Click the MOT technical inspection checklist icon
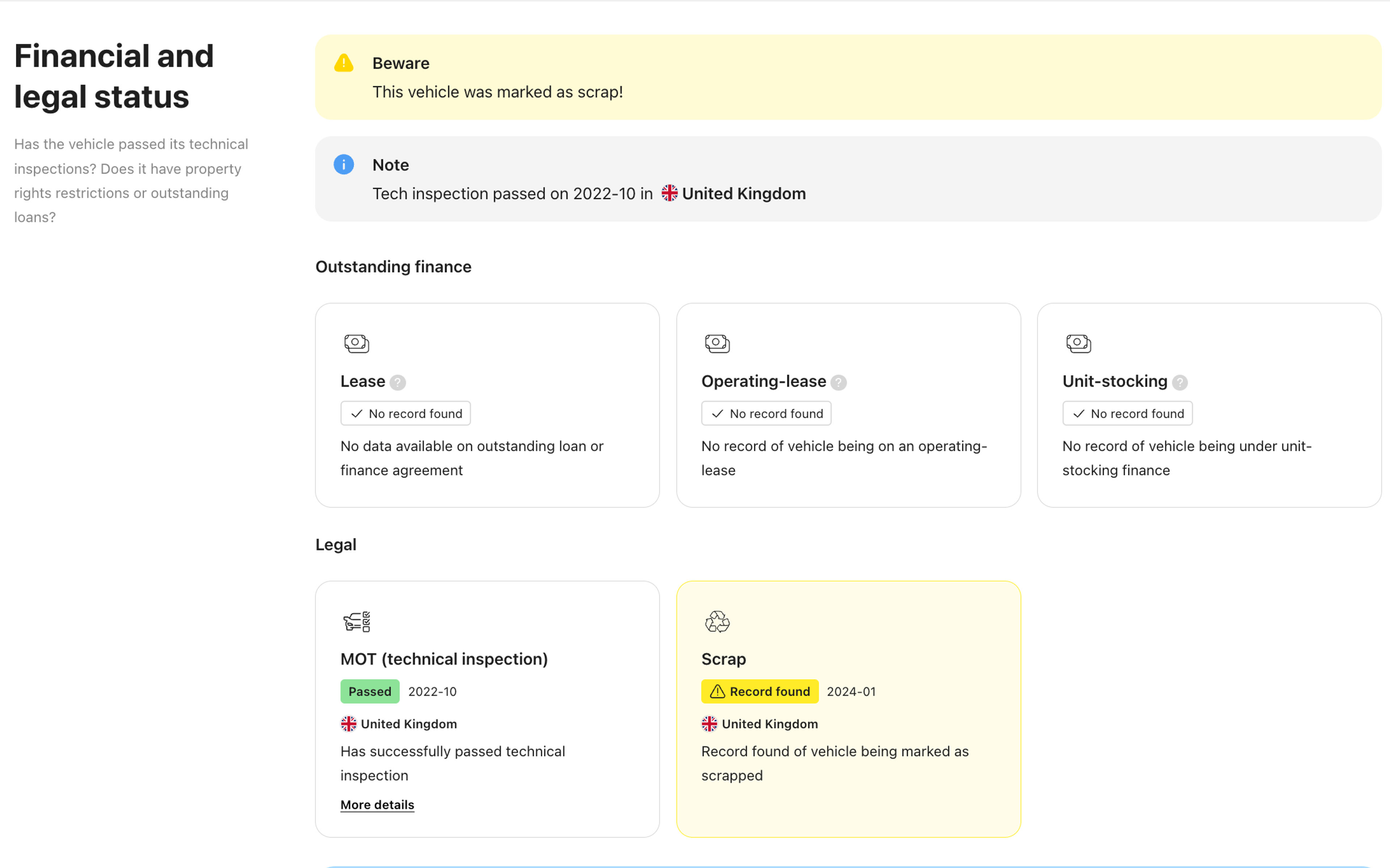Viewport: 1390px width, 868px height. click(x=357, y=621)
